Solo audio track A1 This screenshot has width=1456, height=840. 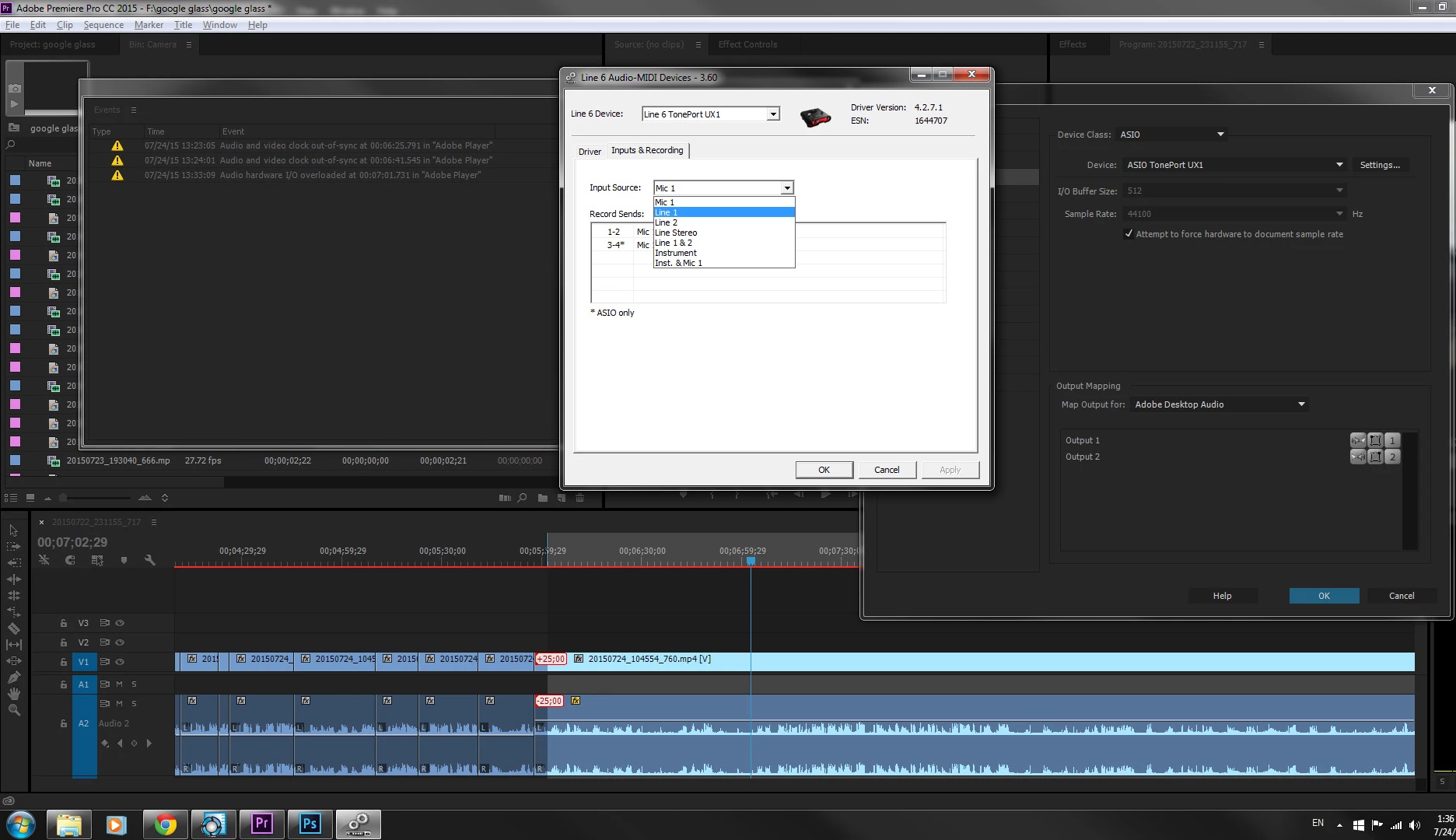[x=134, y=684]
